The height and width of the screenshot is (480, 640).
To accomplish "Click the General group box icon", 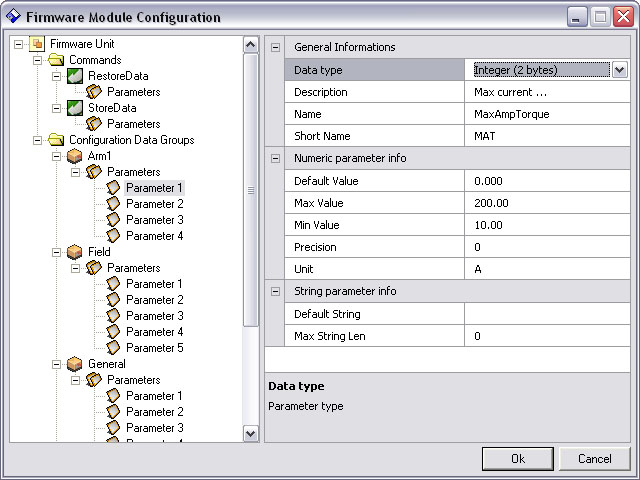I will click(x=75, y=364).
